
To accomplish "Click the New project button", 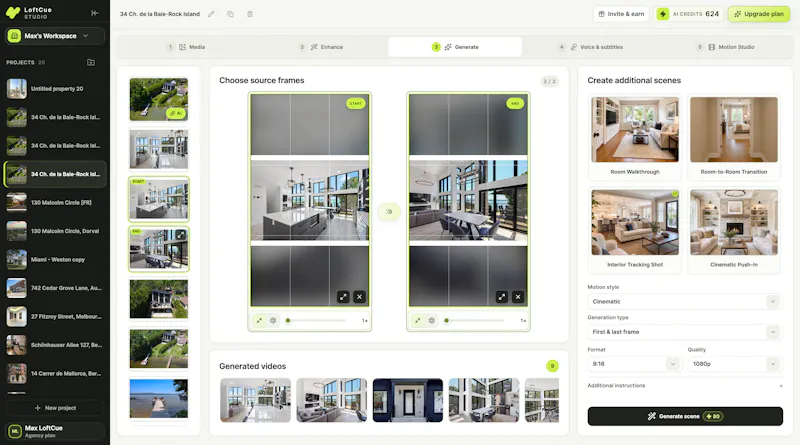I will [55, 408].
